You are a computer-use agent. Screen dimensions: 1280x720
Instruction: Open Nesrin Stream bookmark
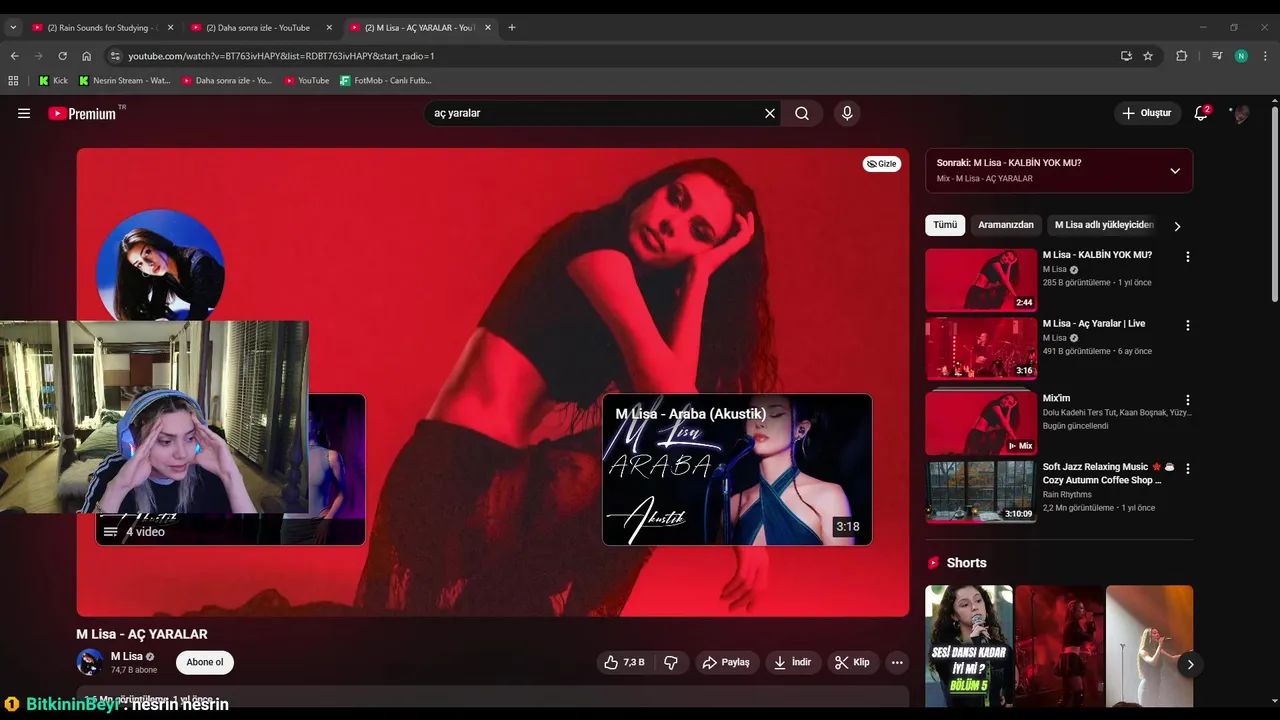point(125,80)
